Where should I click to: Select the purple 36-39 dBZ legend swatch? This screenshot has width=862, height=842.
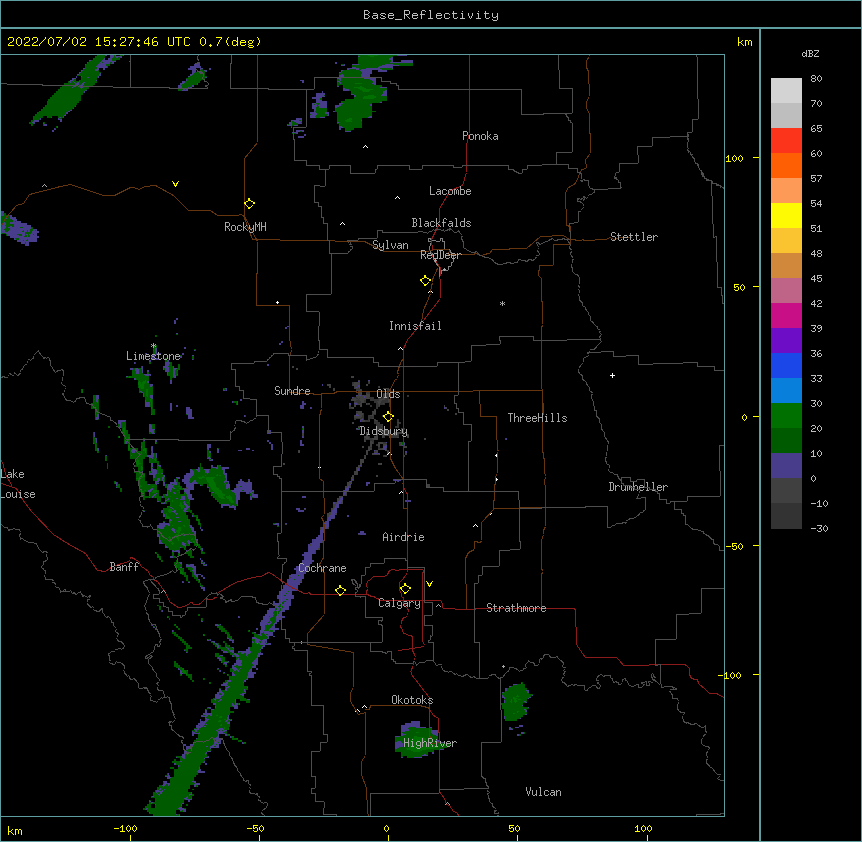(x=786, y=340)
